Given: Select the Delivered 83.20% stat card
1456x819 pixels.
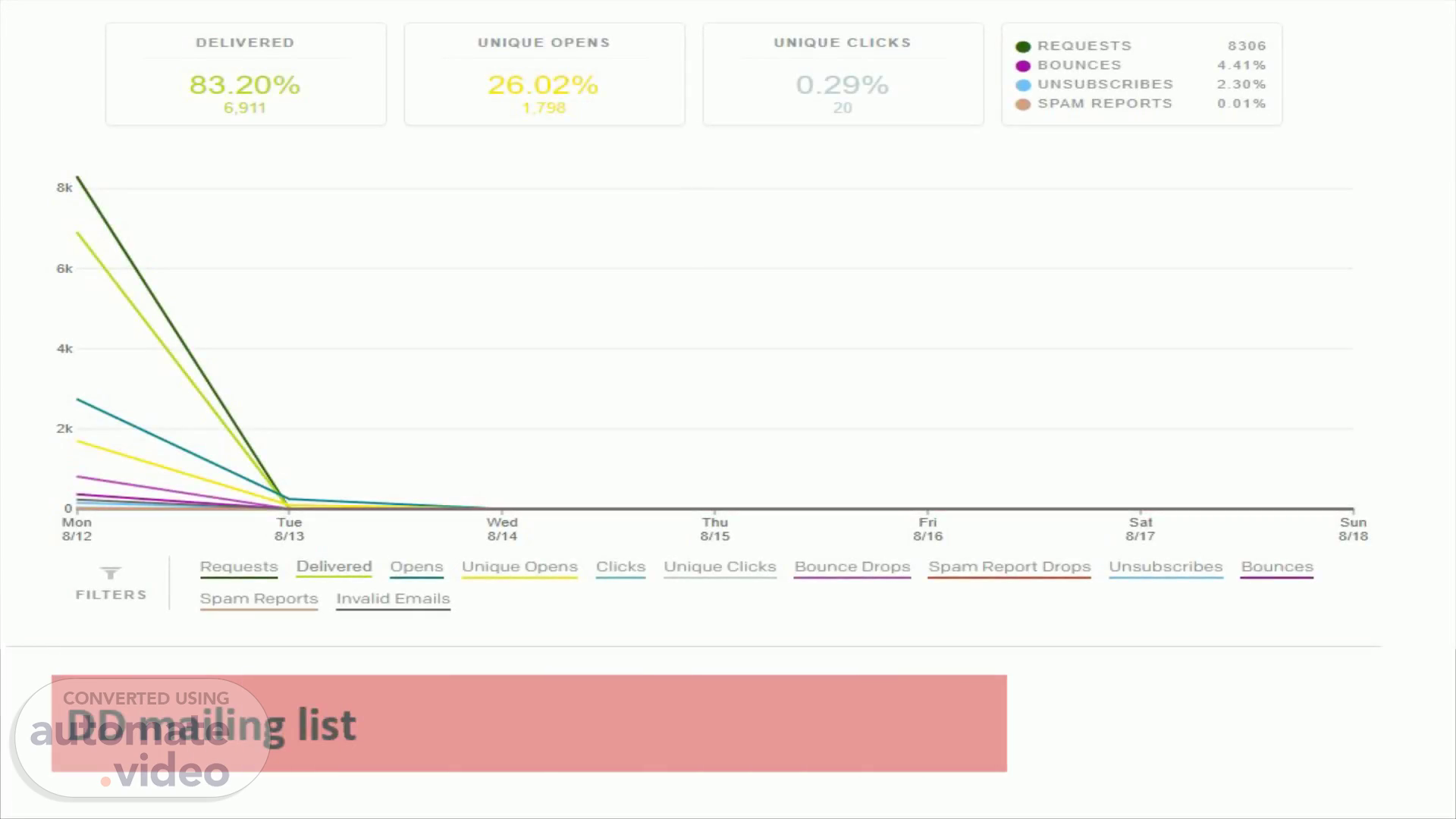Looking at the screenshot, I should pyautogui.click(x=246, y=74).
